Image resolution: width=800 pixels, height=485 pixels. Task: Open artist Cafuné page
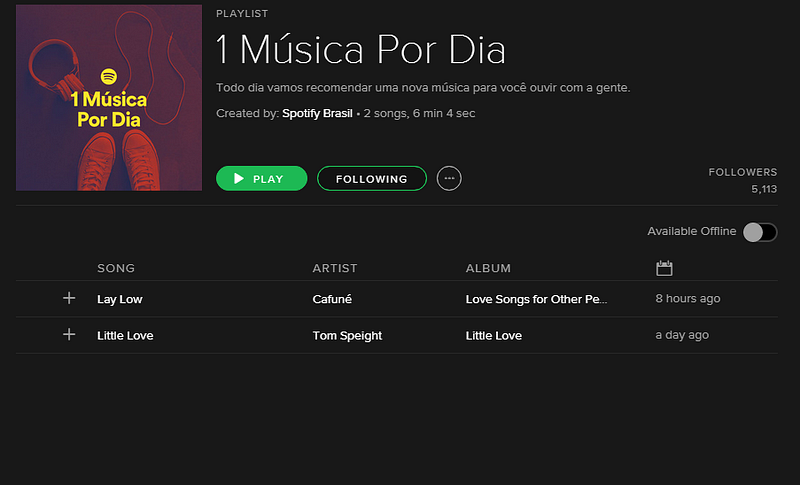tap(332, 299)
